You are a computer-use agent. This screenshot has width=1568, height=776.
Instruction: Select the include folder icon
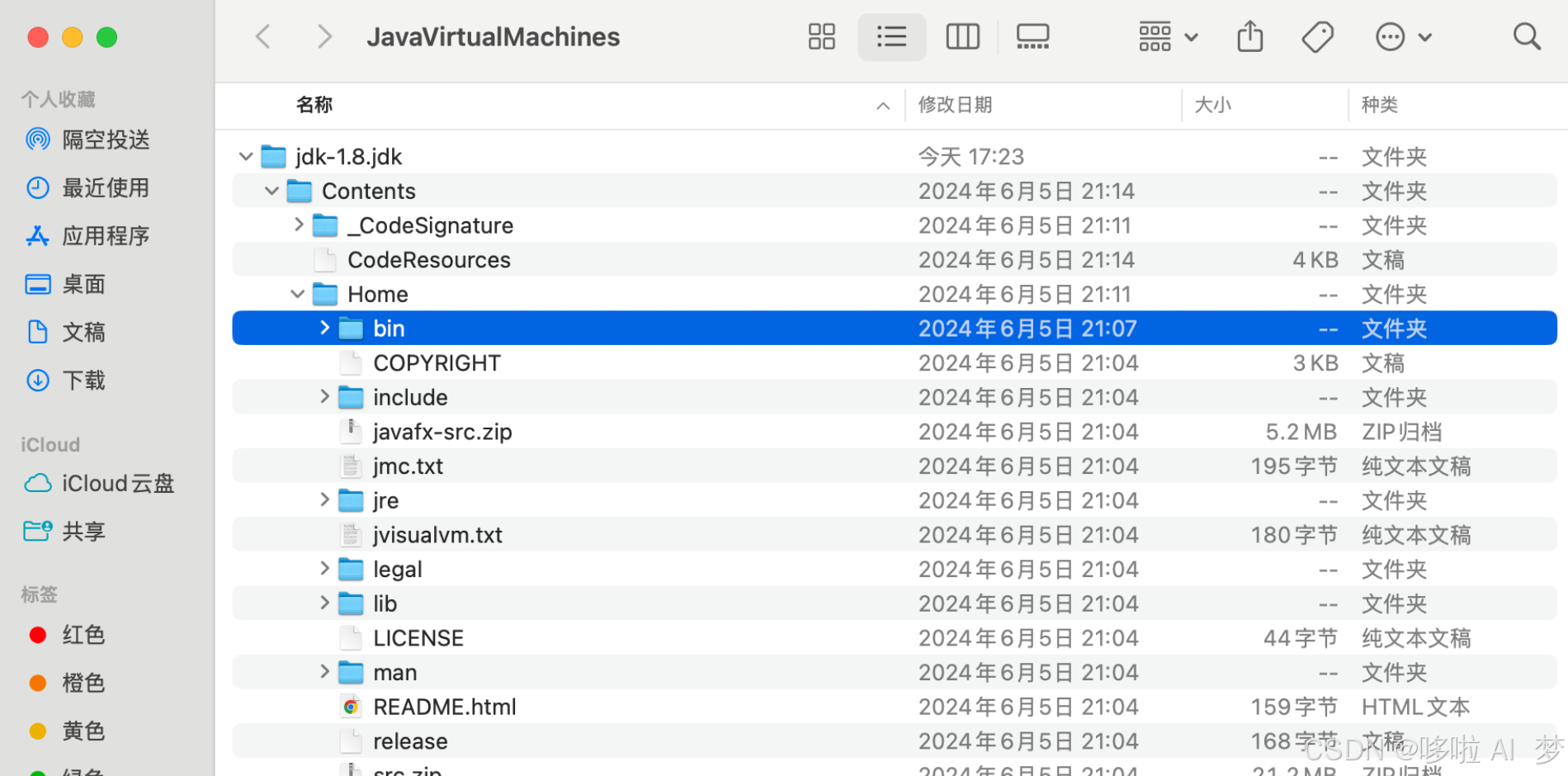point(351,397)
